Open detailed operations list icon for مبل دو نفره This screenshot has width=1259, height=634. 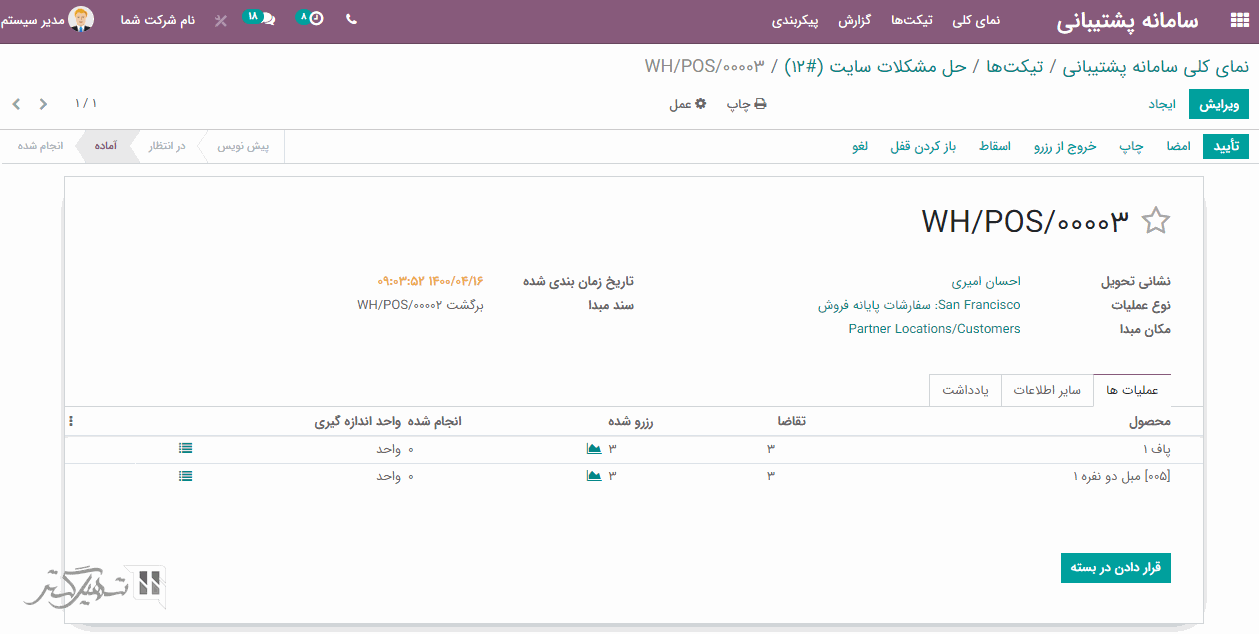tap(185, 477)
